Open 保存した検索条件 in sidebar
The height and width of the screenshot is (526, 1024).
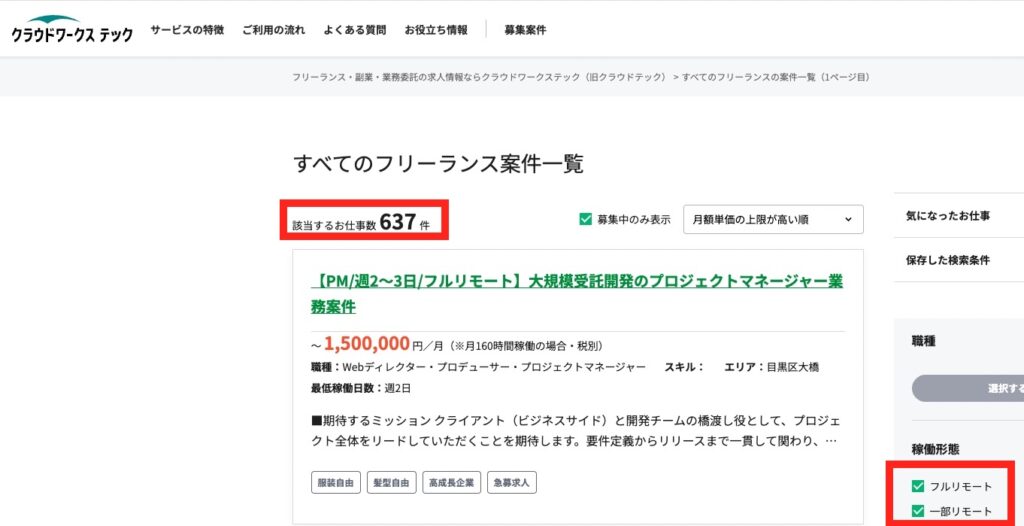point(947,260)
